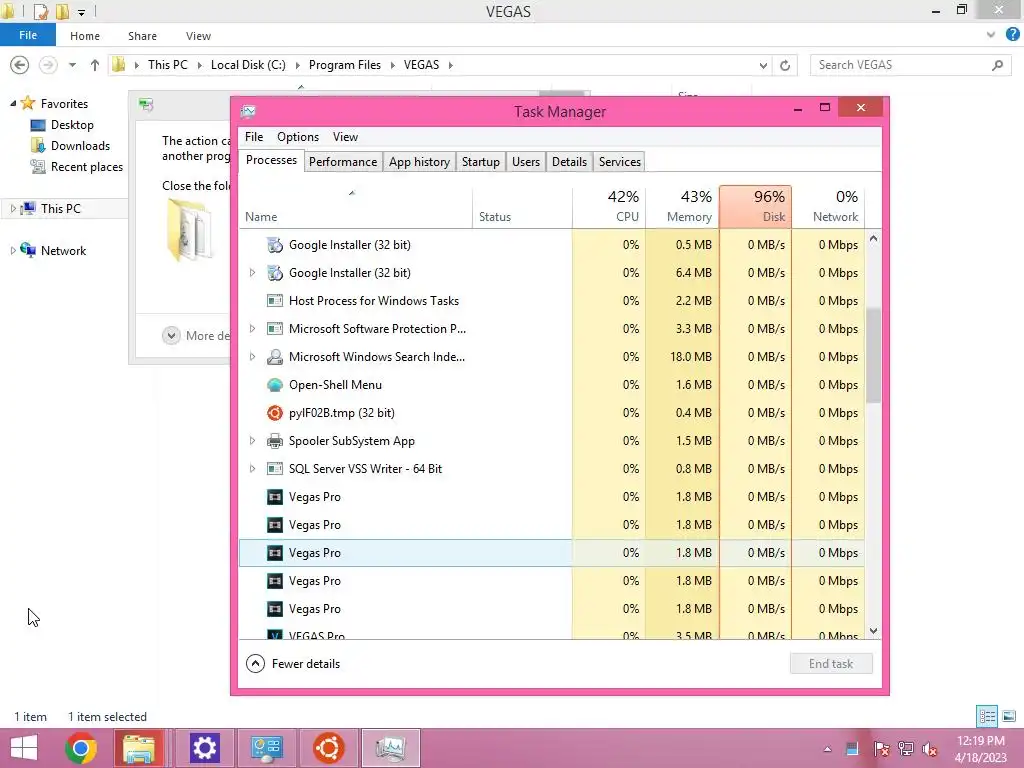Open the orange Ubuntu-style taskbar icon
1024x768 pixels.
click(328, 748)
